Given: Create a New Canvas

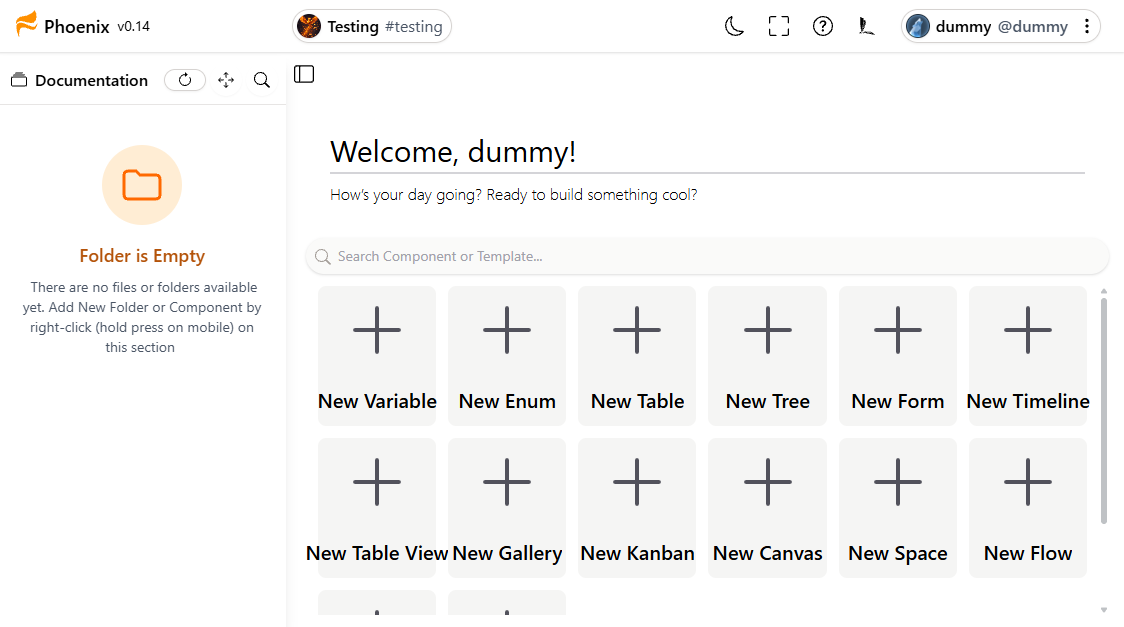Looking at the screenshot, I should (x=767, y=508).
